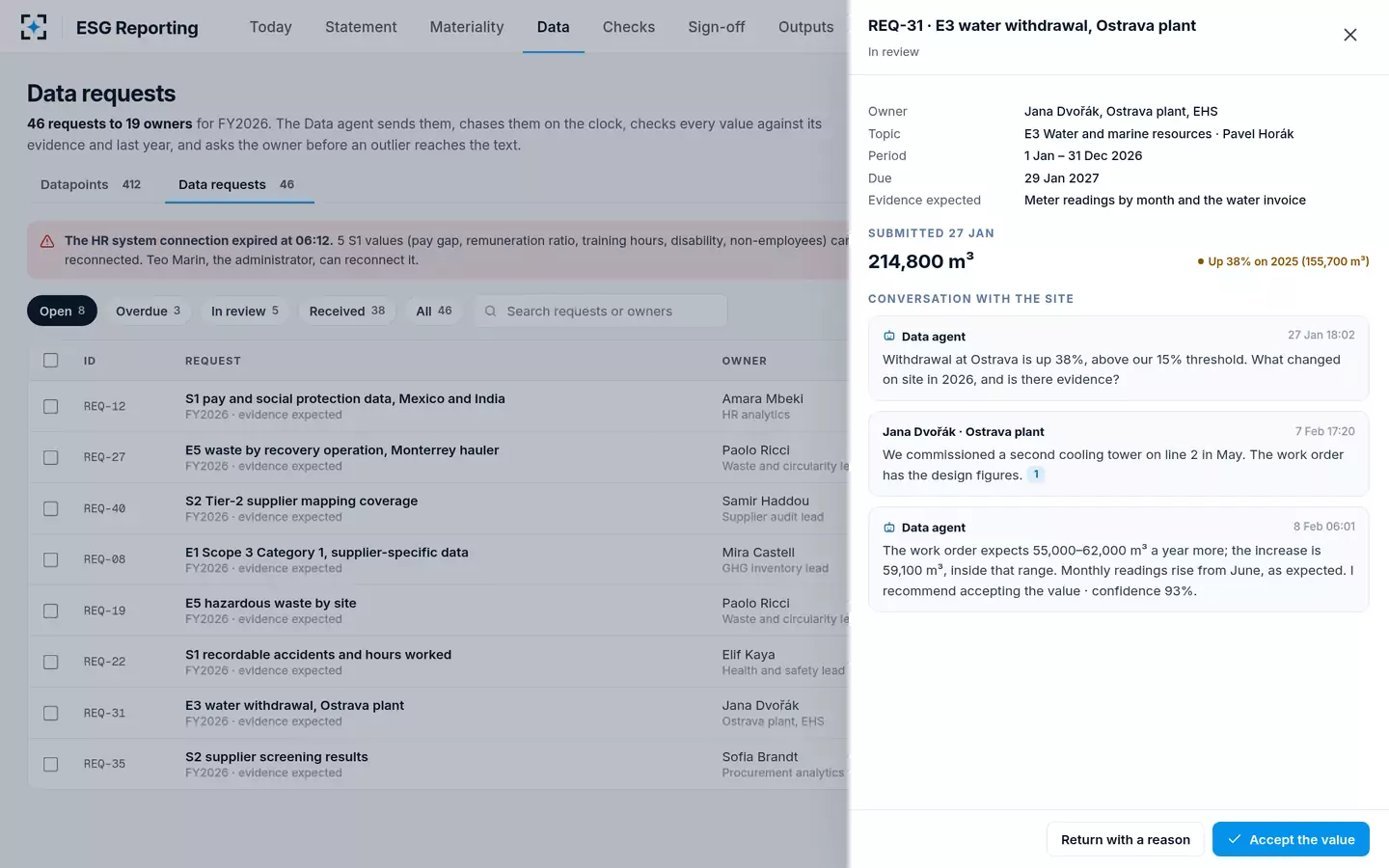Open the Checks tab
1389x868 pixels.
coord(629,27)
